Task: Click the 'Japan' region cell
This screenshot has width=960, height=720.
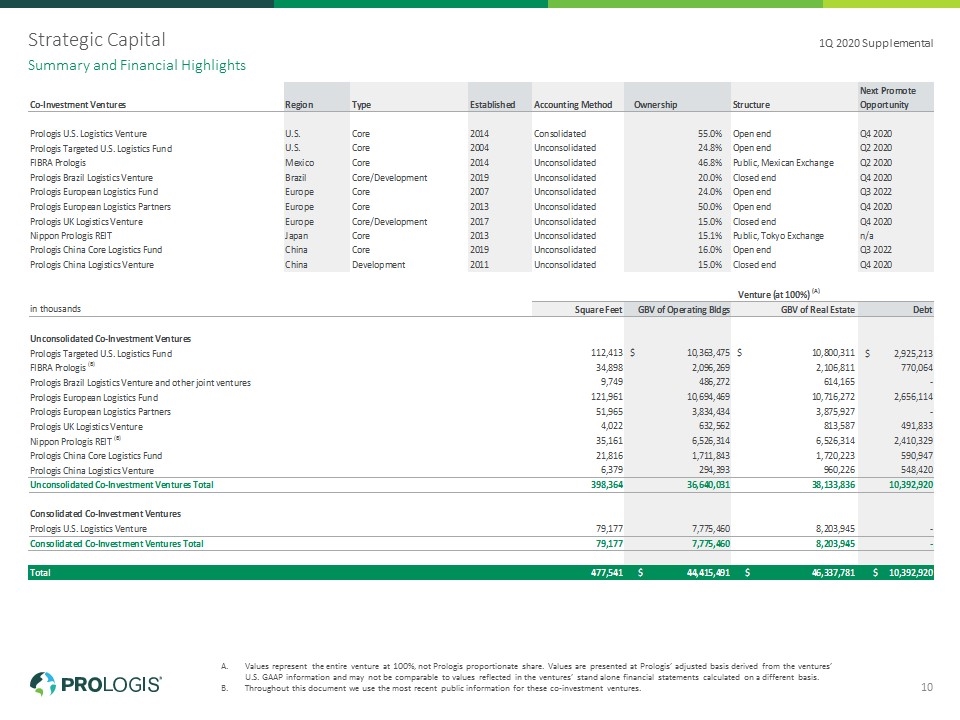Action: pos(296,236)
